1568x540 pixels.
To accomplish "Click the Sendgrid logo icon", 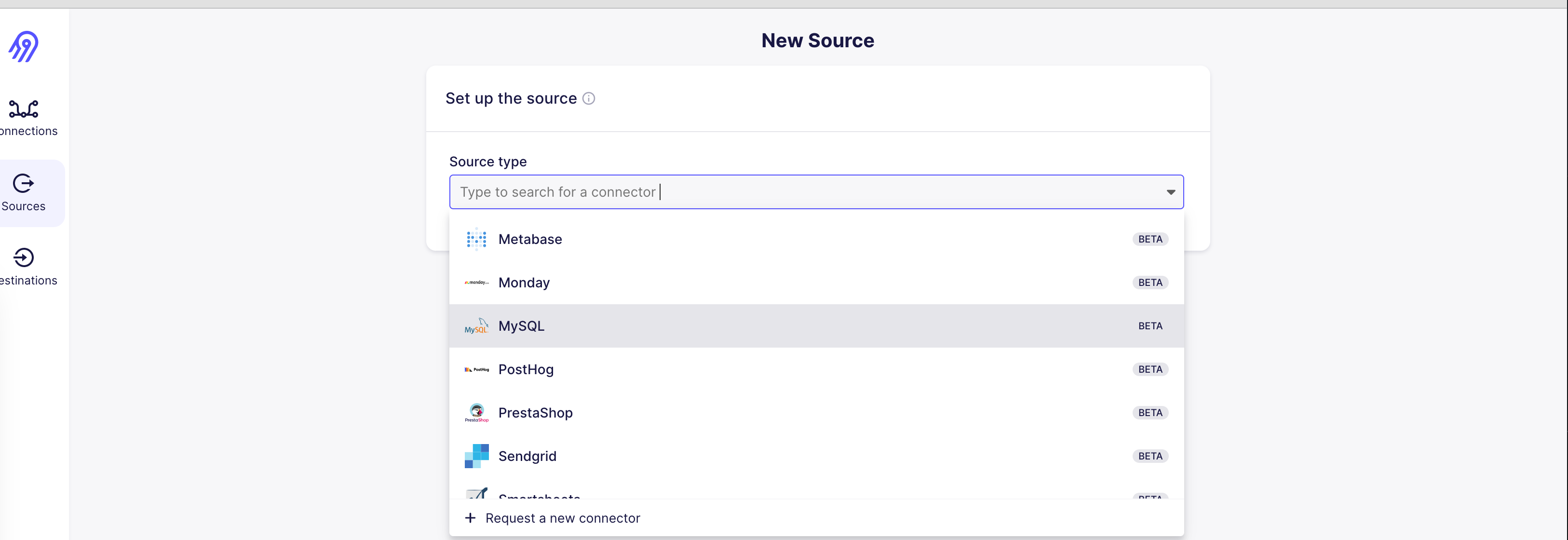I will point(476,456).
